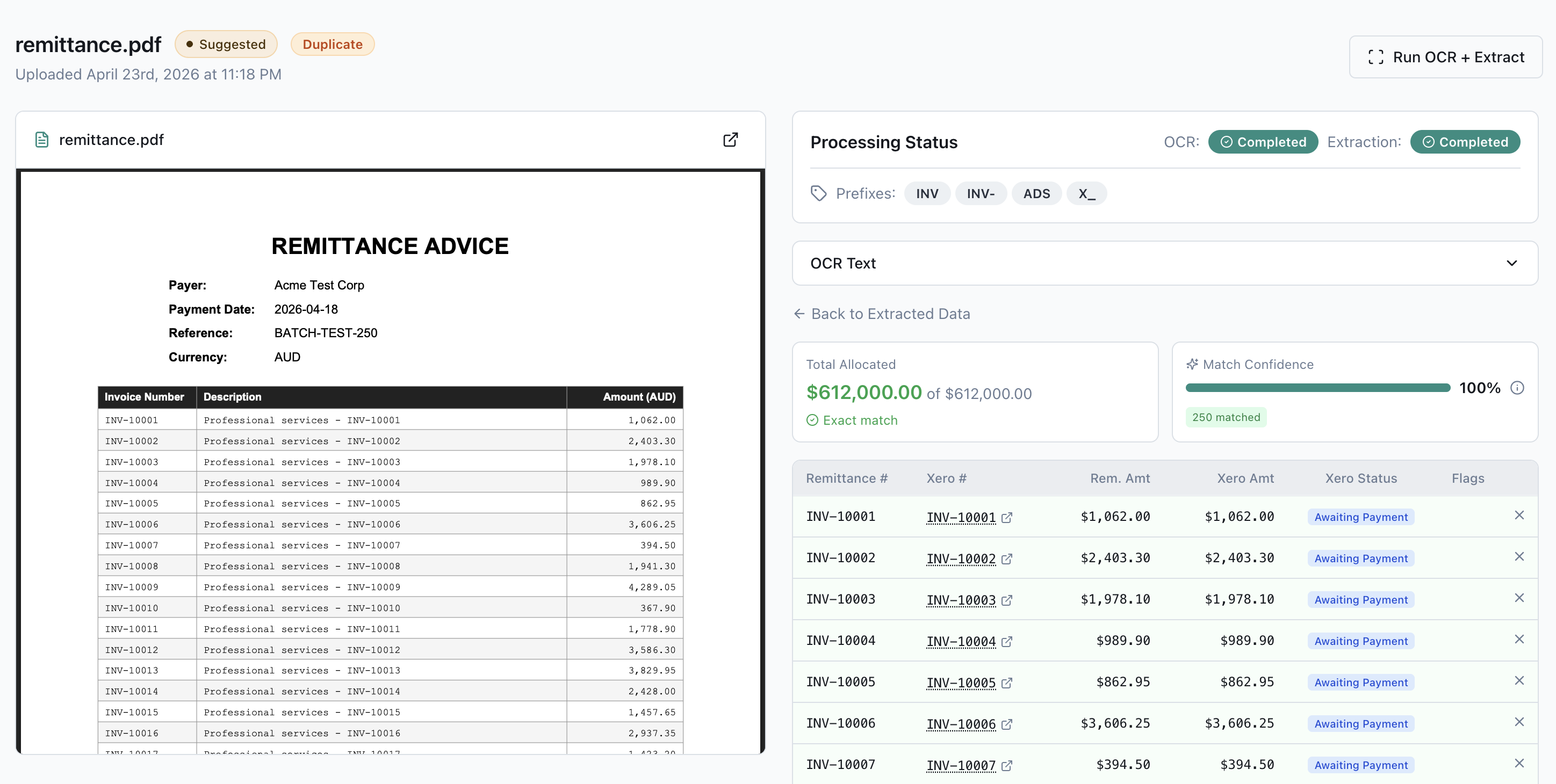Click the REMITTANCE ADVICE heading in preview
This screenshot has height=784, width=1556.
pos(390,246)
